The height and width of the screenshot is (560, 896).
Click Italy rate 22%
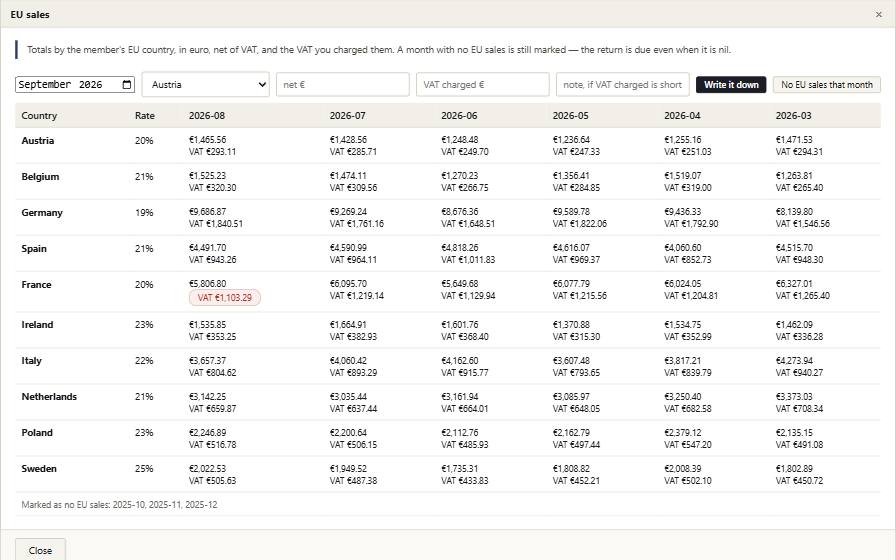tap(144, 361)
